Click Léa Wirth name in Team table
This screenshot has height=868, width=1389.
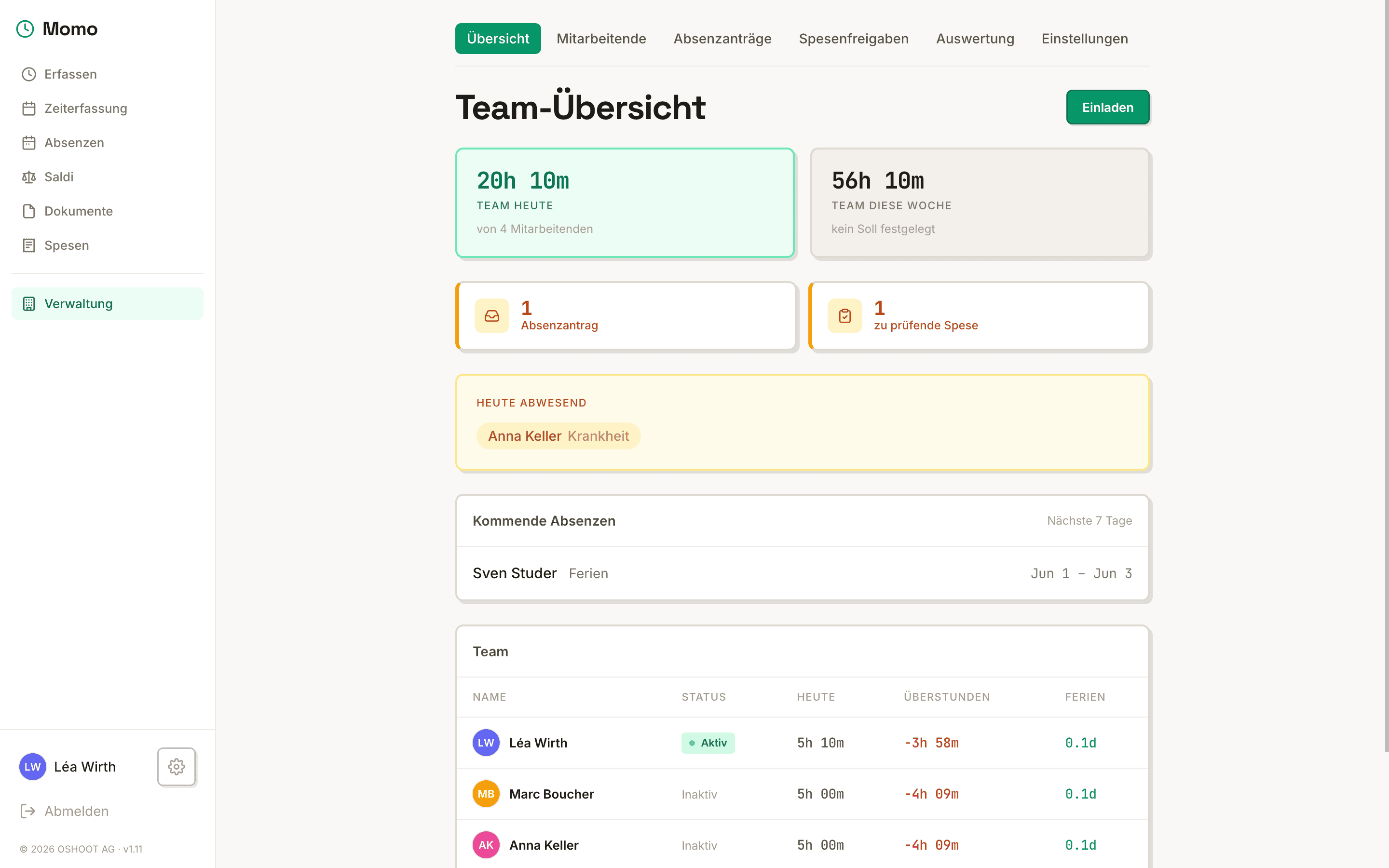point(538,743)
